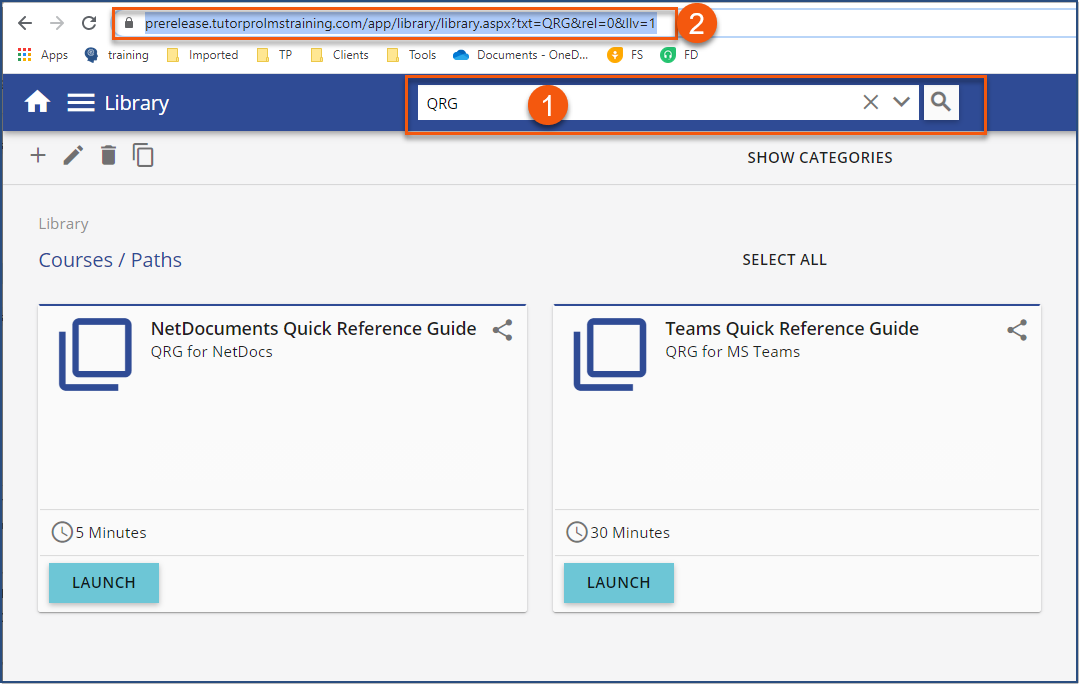Share the NetDocuments Quick Reference Guide
This screenshot has height=686, width=1081.
(503, 330)
